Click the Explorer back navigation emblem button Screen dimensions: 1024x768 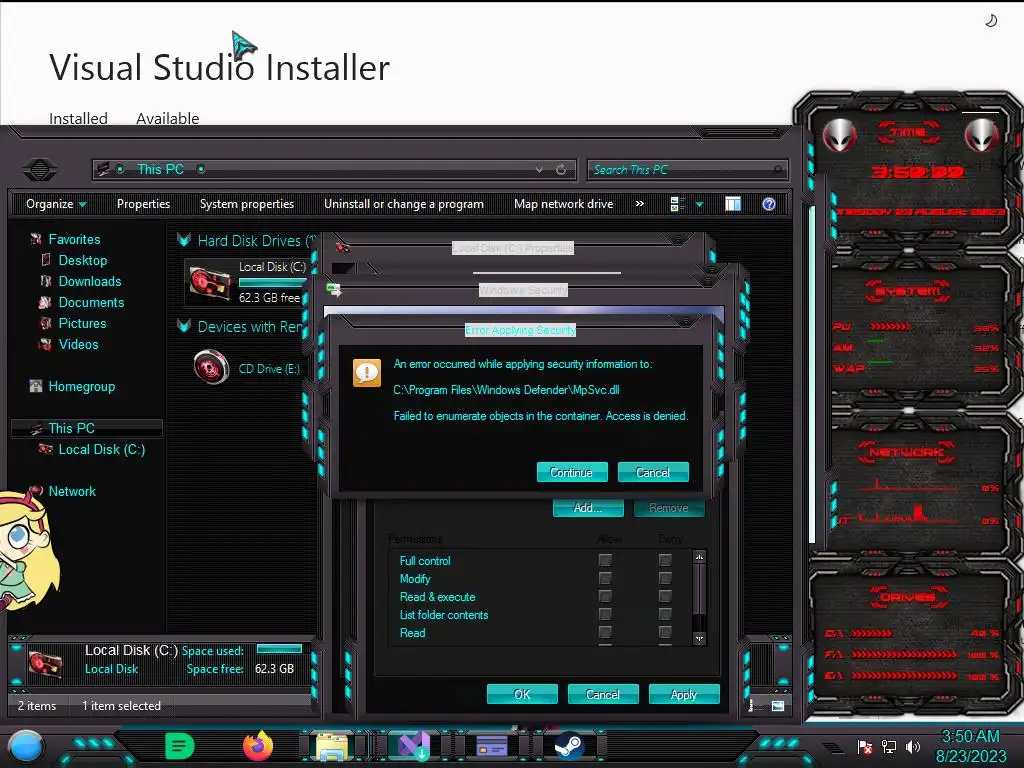[x=40, y=170]
